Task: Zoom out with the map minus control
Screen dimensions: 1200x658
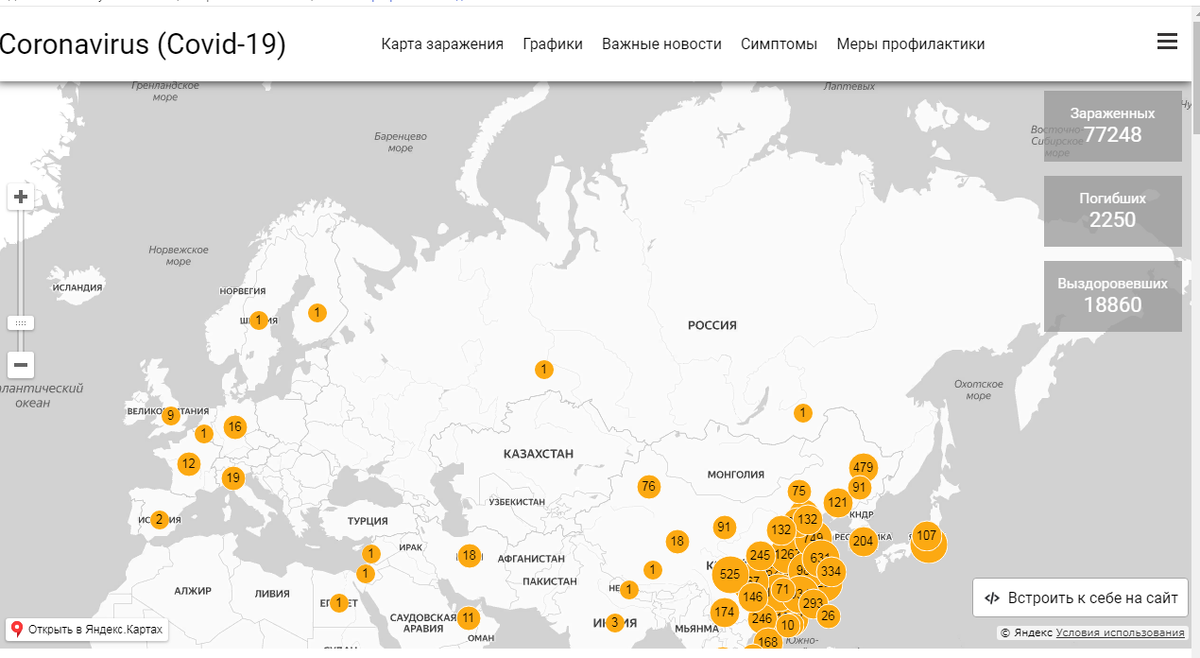Action: (20, 364)
